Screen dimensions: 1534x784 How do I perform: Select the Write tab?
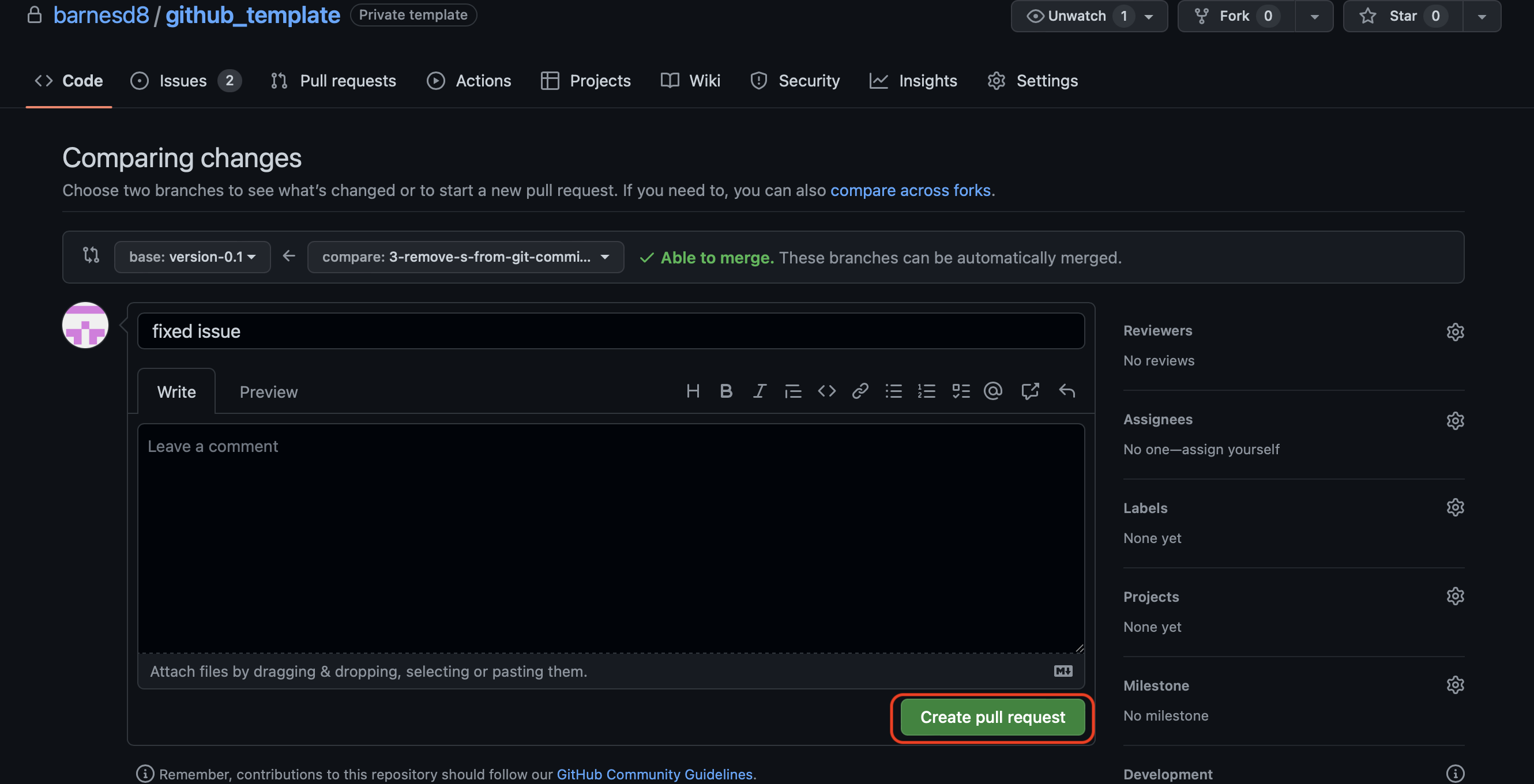[176, 391]
